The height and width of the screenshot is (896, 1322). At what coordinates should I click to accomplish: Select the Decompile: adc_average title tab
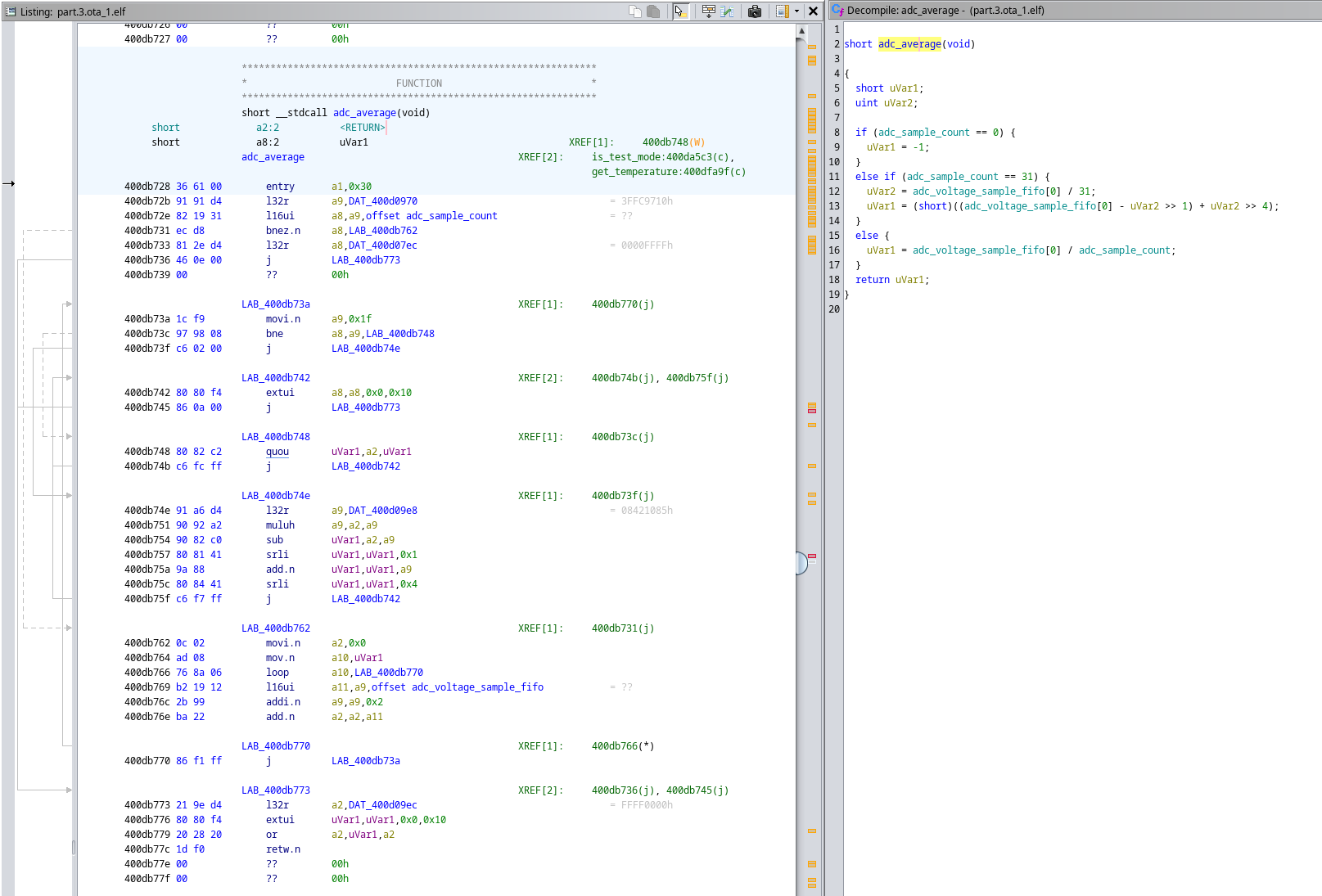point(945,11)
